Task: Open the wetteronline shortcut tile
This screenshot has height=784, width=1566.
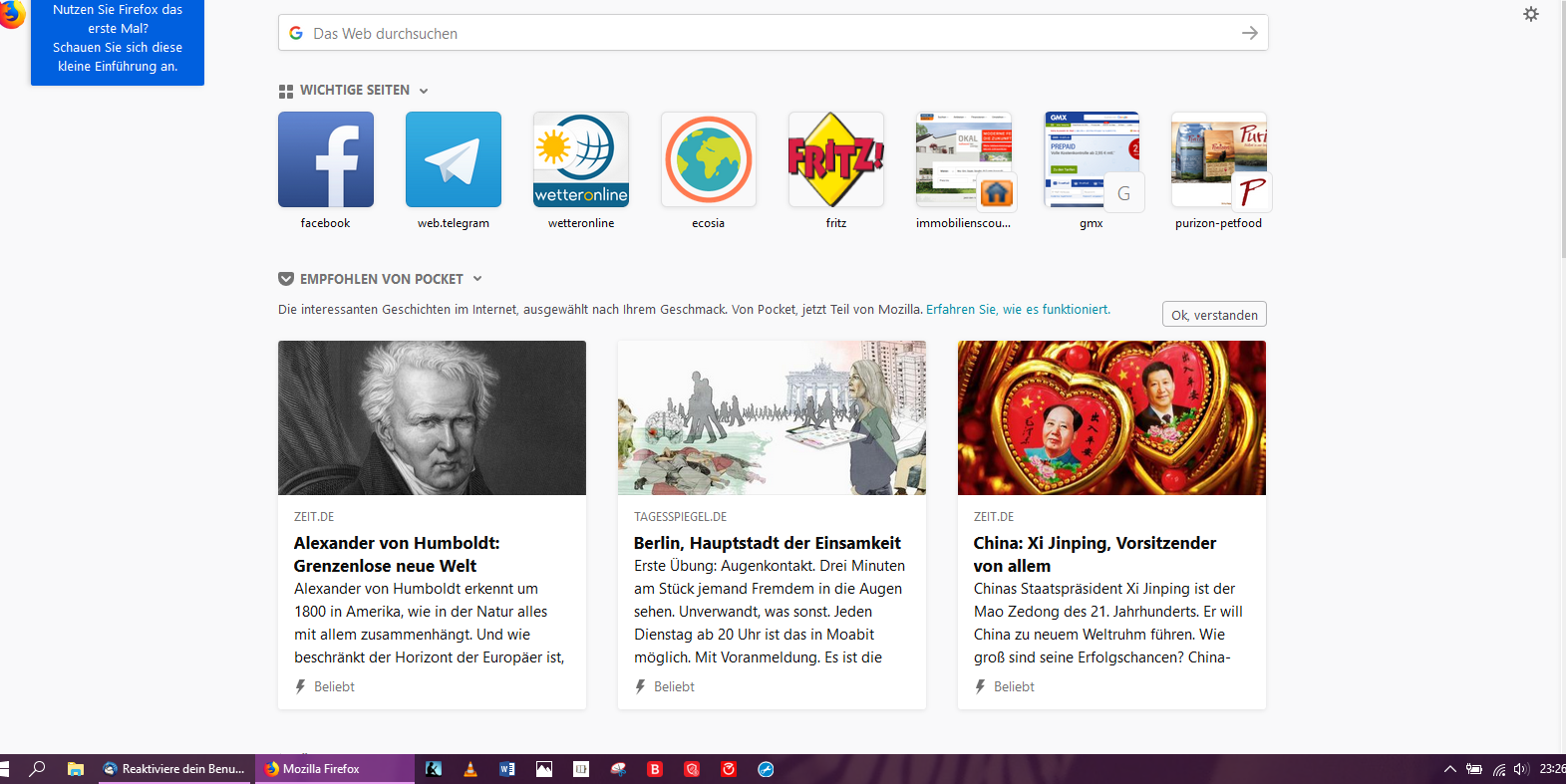Action: point(580,159)
